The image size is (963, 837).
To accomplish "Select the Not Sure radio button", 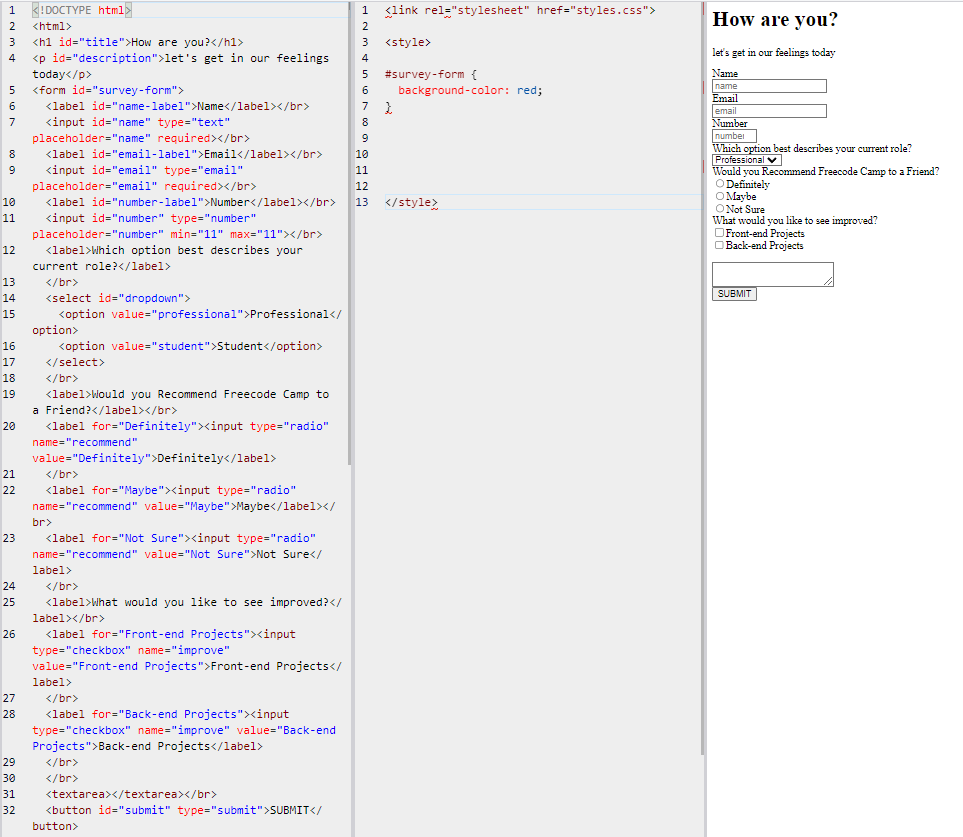I will pos(720,208).
